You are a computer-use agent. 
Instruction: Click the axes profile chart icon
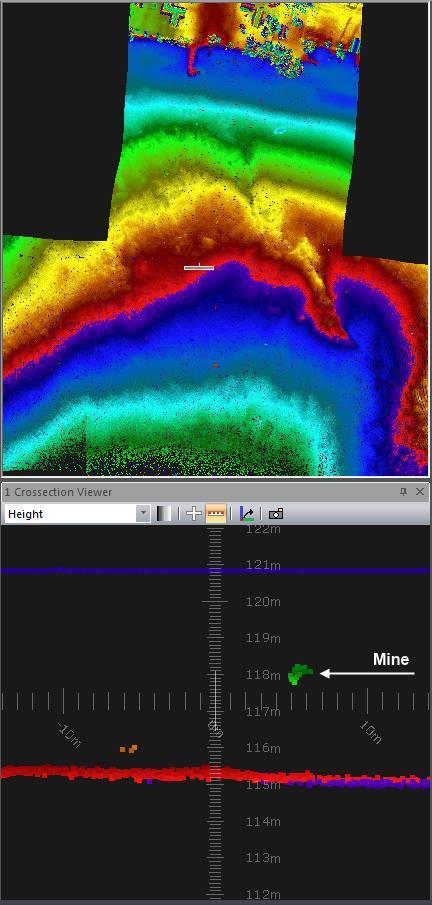247,514
